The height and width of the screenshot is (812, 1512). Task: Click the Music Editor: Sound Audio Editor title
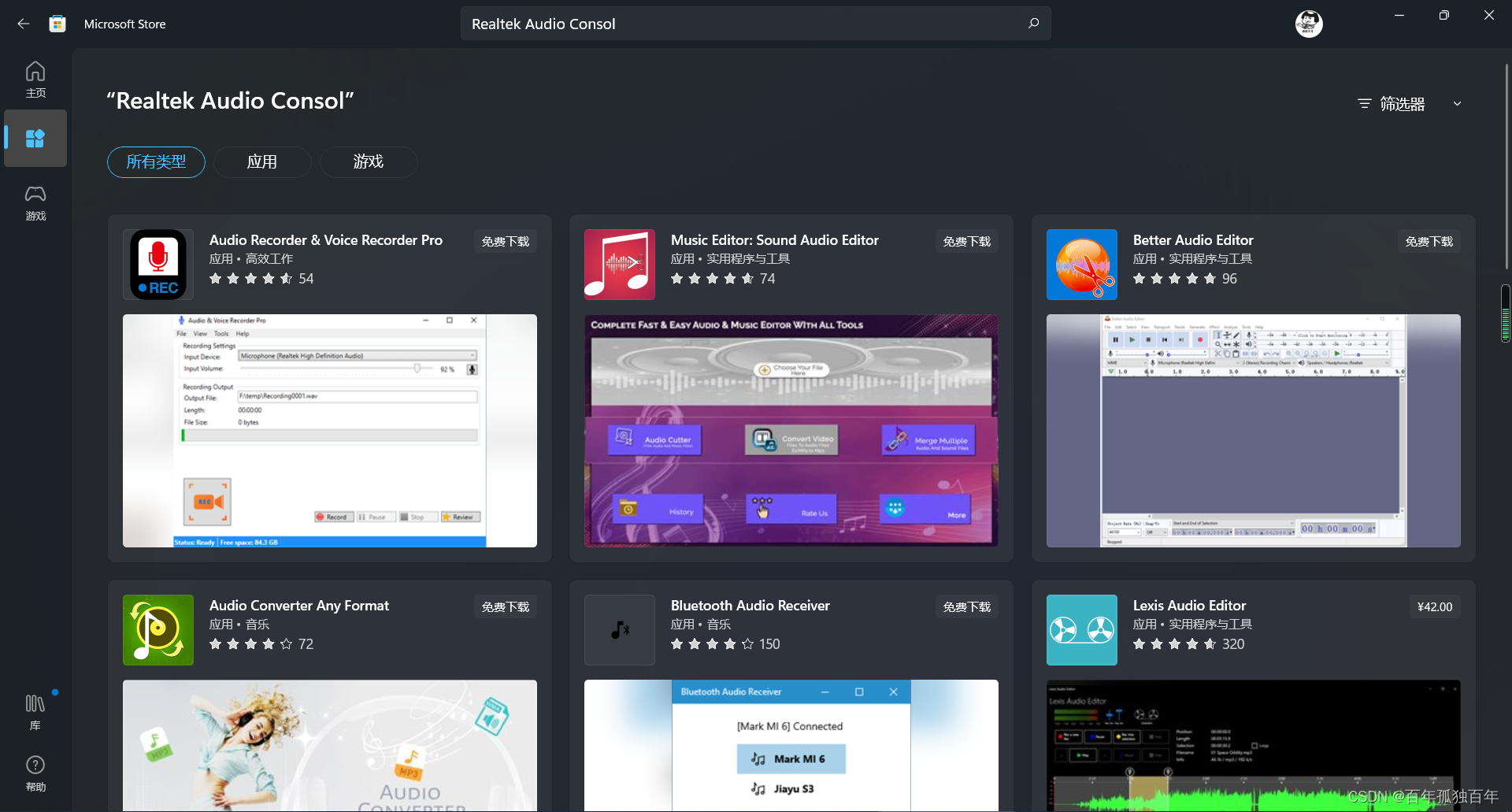coord(775,240)
